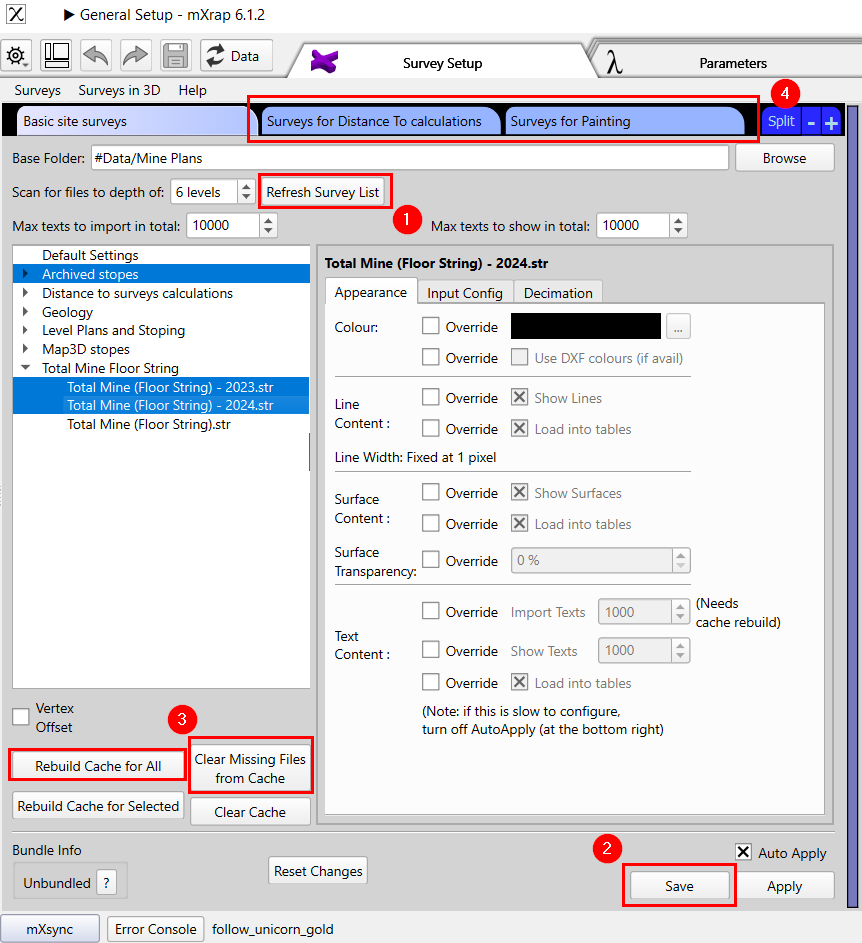Click the floppy disk save icon
This screenshot has width=862, height=943.
[x=175, y=56]
